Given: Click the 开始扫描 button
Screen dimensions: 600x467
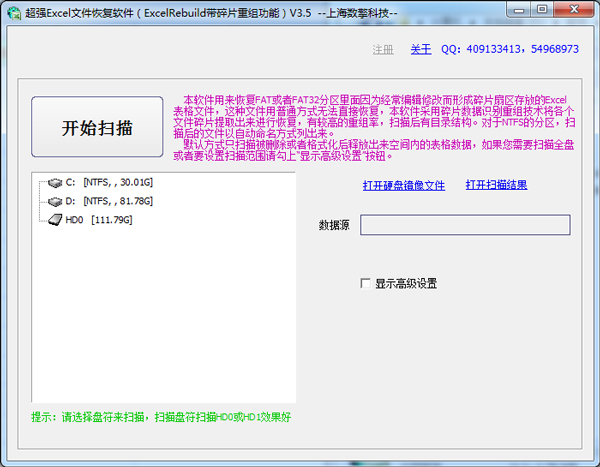Looking at the screenshot, I should [x=97, y=127].
